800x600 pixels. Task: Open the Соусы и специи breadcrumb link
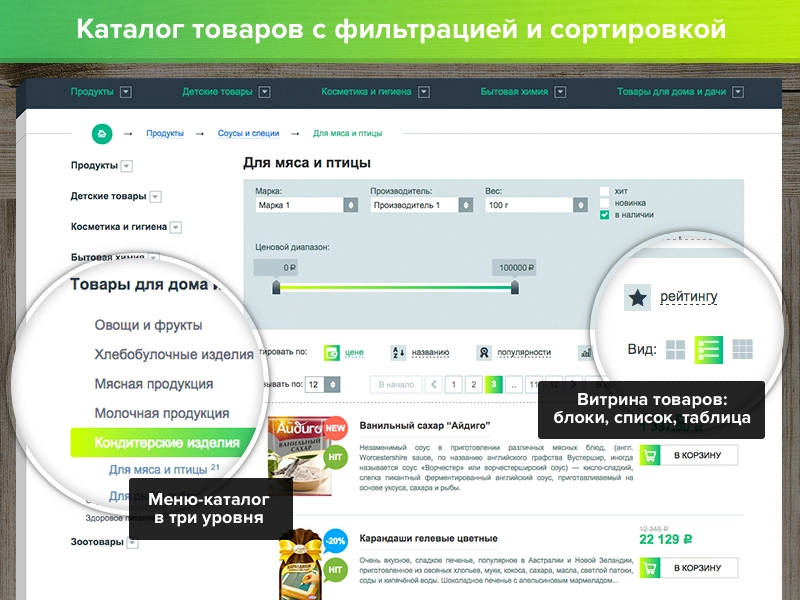[x=250, y=131]
